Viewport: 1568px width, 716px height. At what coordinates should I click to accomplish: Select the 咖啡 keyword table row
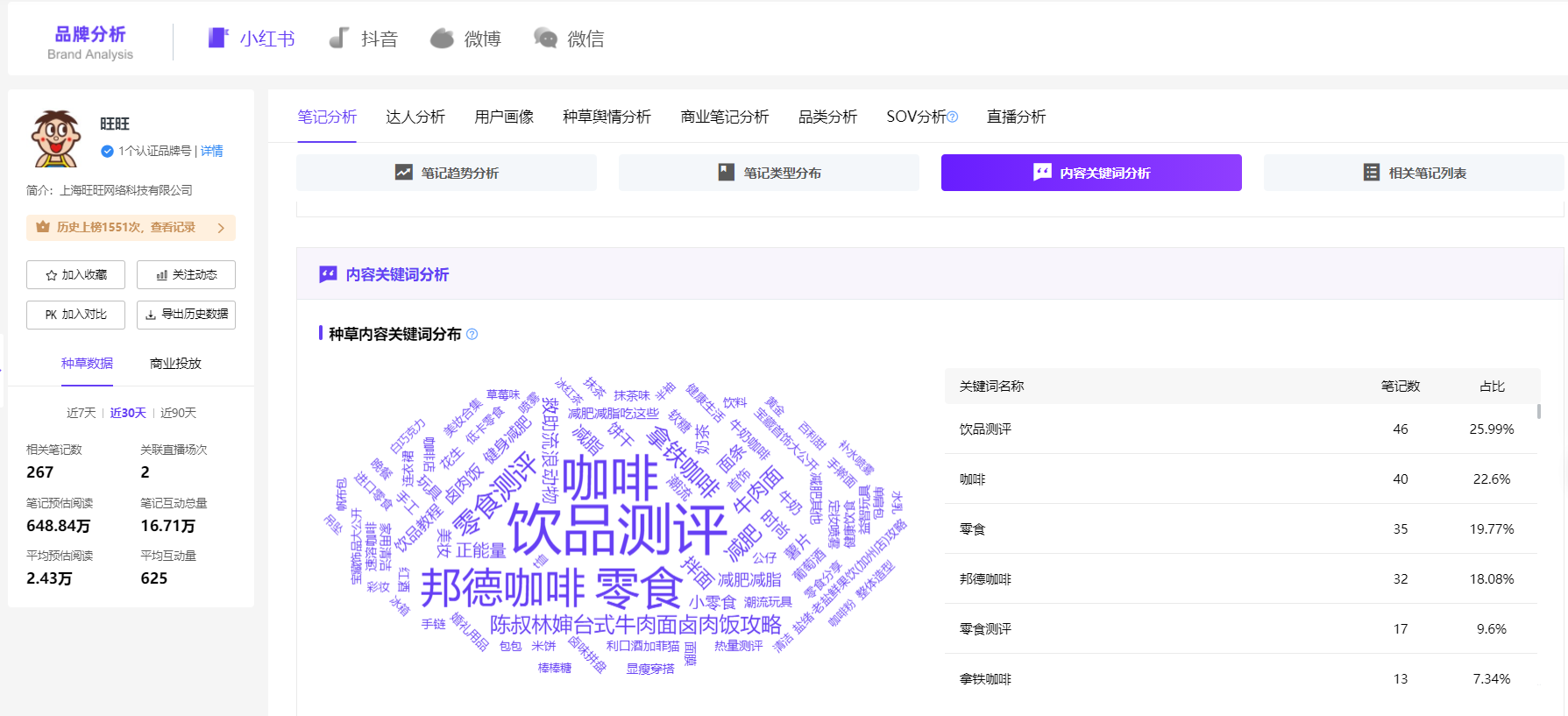click(x=1241, y=479)
